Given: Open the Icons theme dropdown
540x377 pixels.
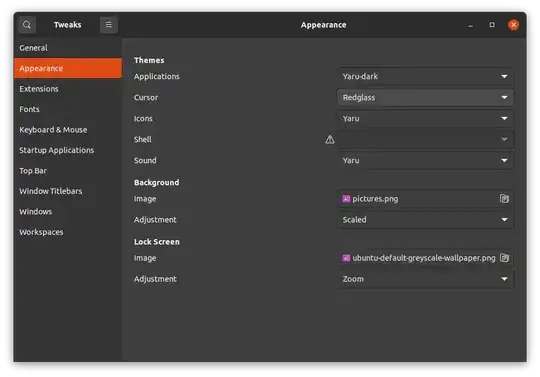Looking at the screenshot, I should tap(425, 118).
